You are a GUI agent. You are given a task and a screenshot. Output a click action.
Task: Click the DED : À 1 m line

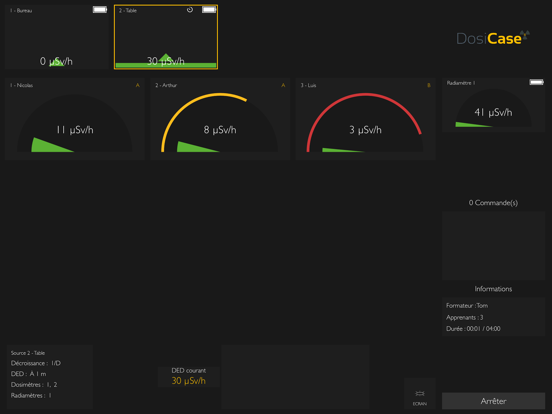coord(29,374)
